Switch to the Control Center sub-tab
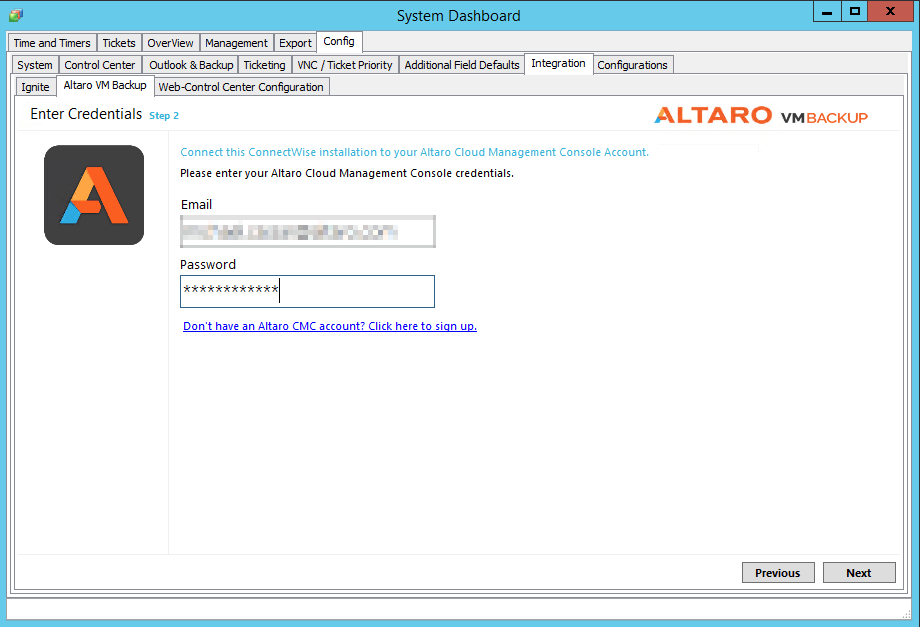The width and height of the screenshot is (920, 627). click(x=100, y=65)
